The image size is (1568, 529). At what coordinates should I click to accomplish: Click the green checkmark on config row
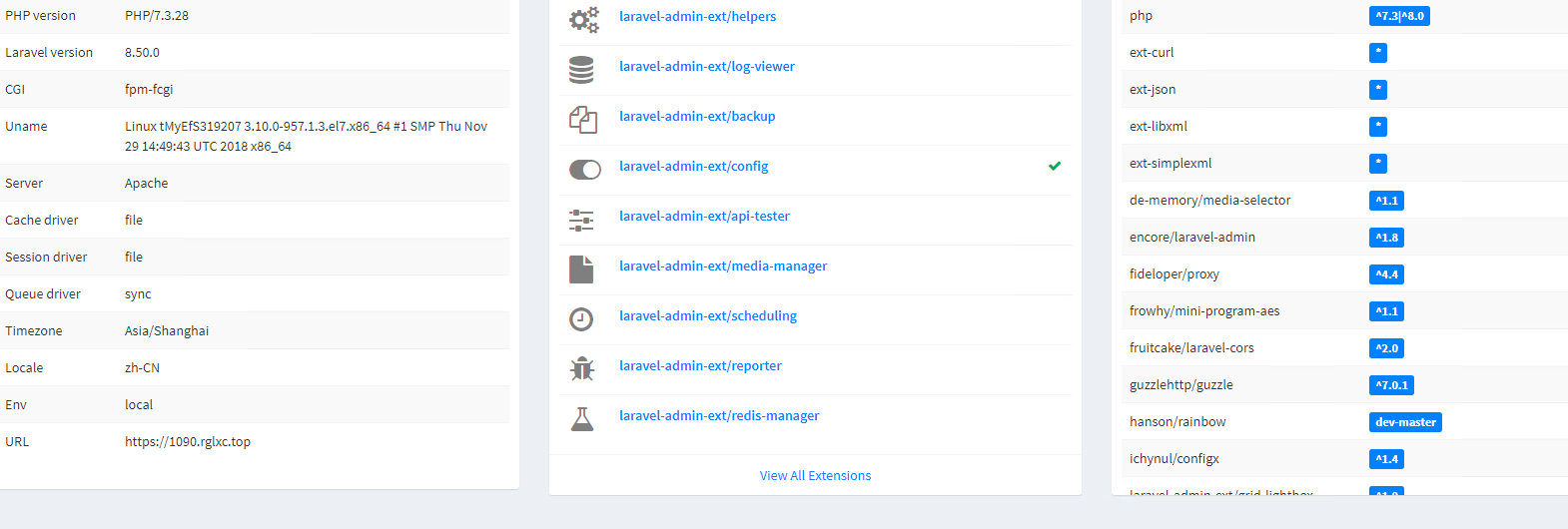(1055, 166)
